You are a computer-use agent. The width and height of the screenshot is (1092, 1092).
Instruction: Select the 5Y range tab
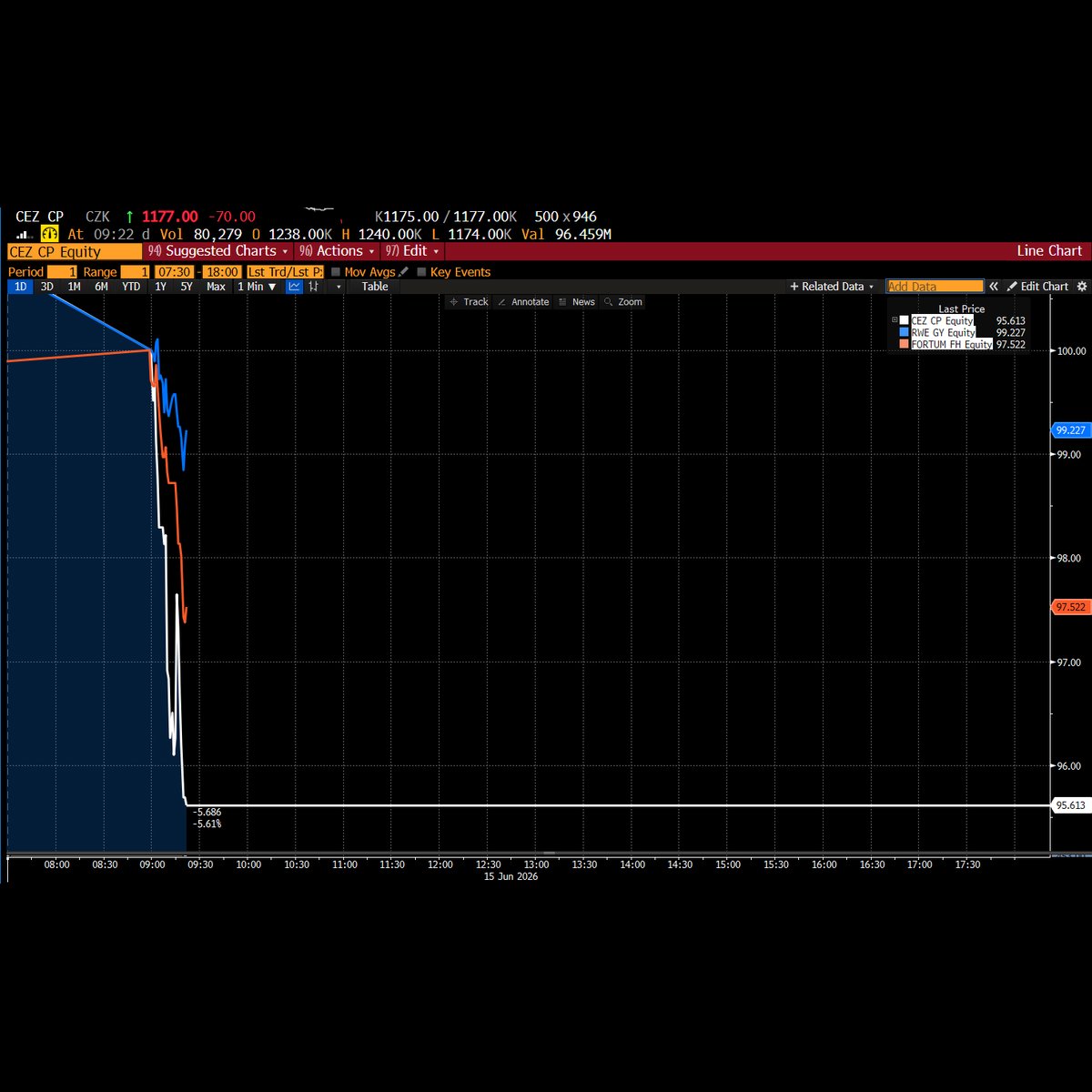click(x=187, y=287)
